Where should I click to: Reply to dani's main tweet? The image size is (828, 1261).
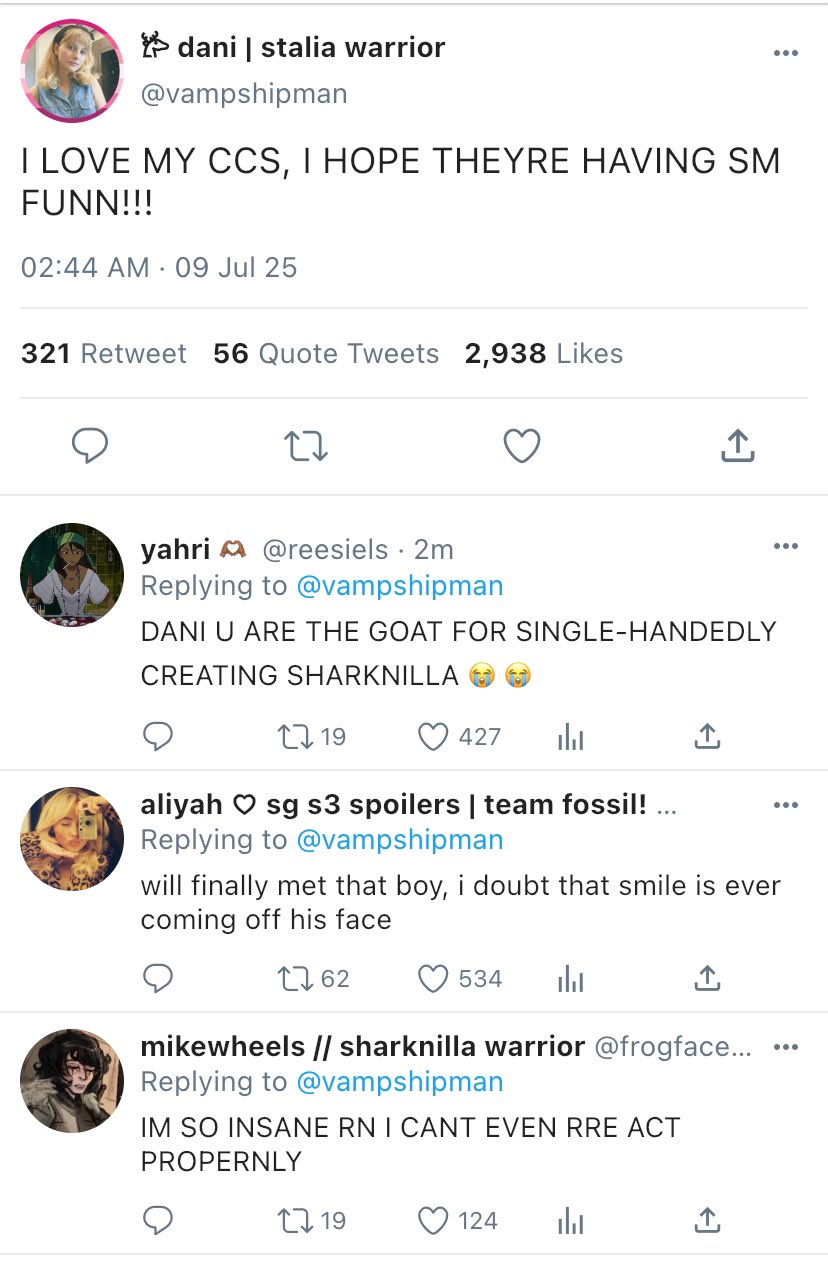click(x=90, y=446)
